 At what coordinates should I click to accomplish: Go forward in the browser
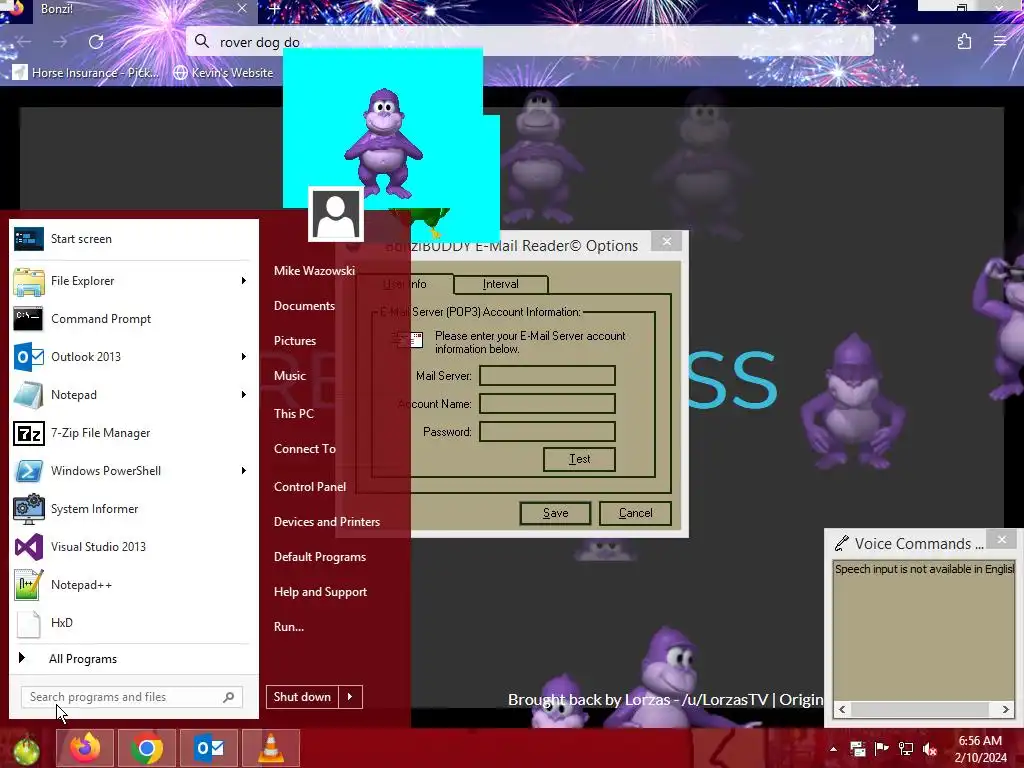60,42
